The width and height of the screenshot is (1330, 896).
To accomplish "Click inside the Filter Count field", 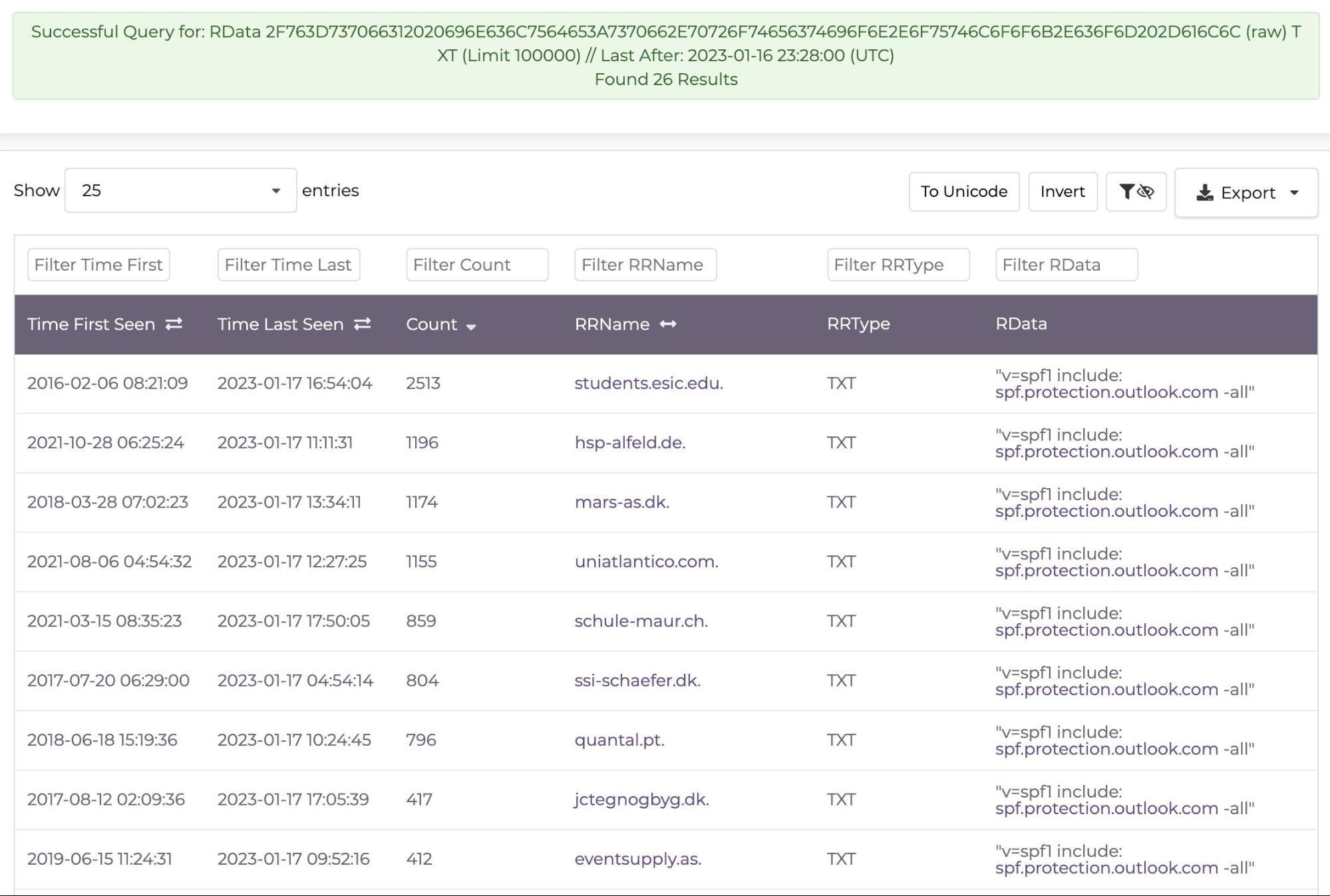I will point(477,264).
